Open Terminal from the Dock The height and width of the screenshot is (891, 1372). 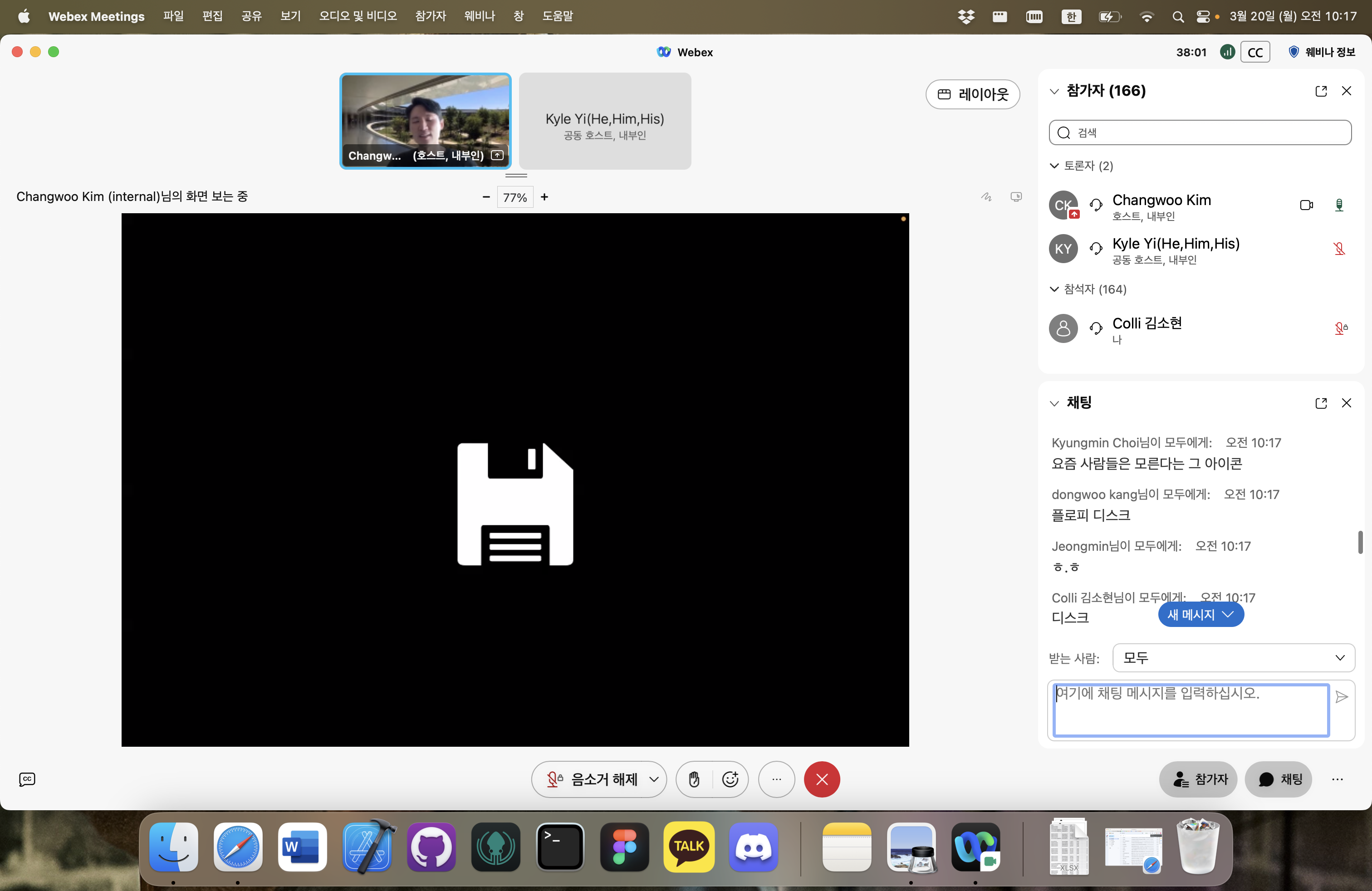point(560,847)
